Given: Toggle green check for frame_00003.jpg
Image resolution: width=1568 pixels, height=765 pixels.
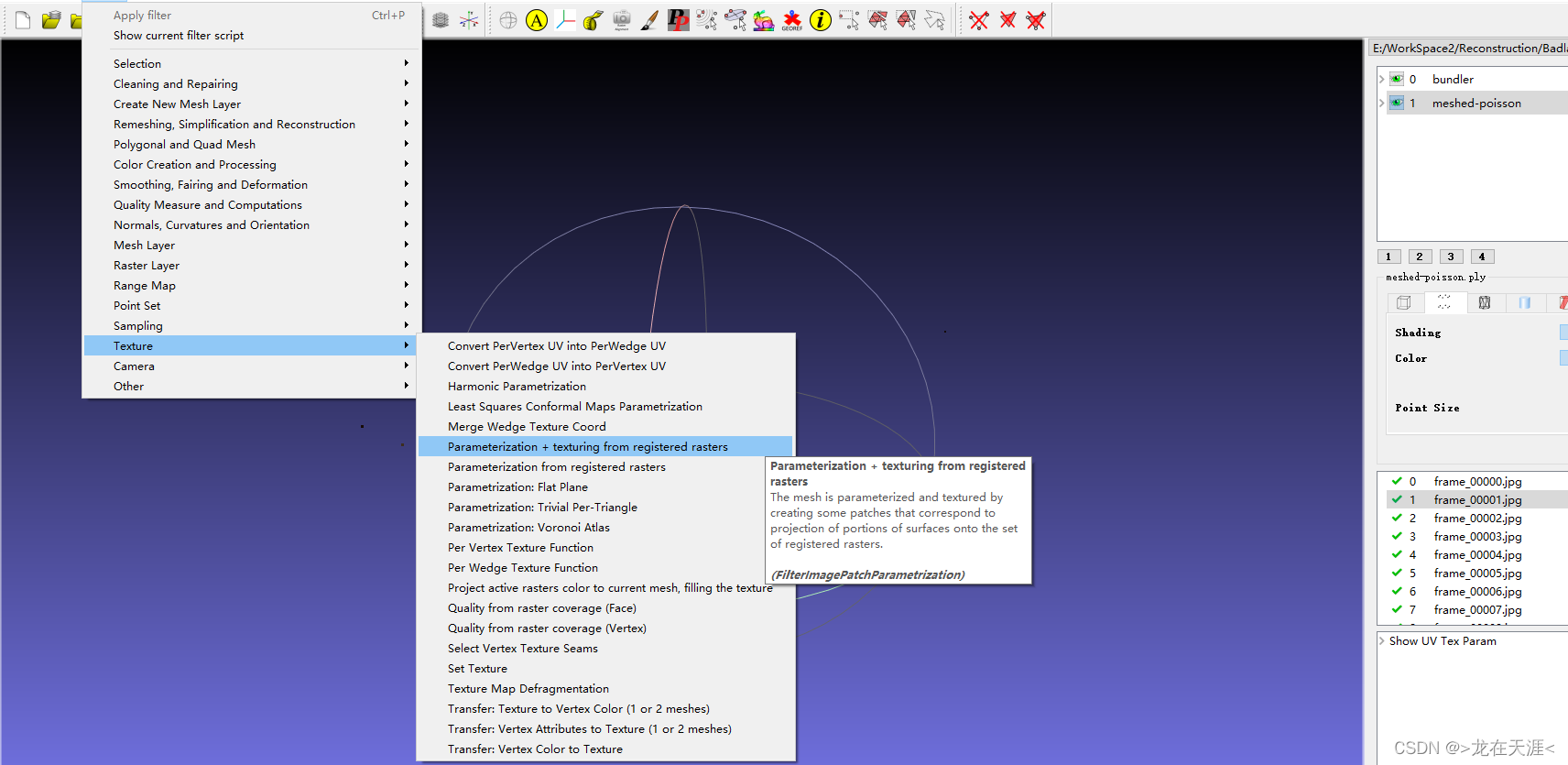Looking at the screenshot, I should click(x=1397, y=536).
